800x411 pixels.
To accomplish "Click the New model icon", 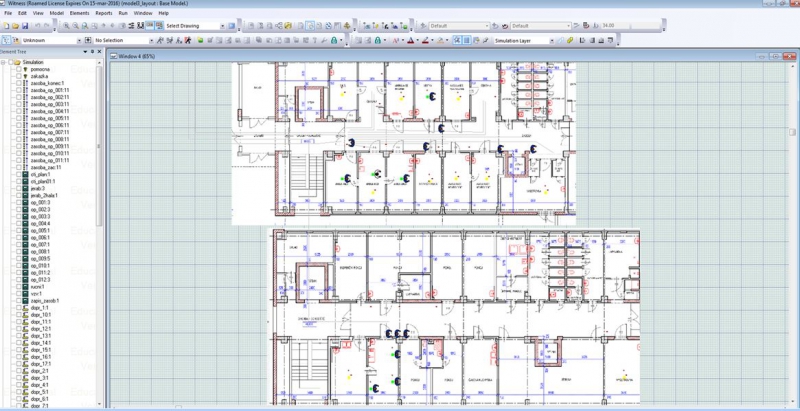I will (6, 25).
